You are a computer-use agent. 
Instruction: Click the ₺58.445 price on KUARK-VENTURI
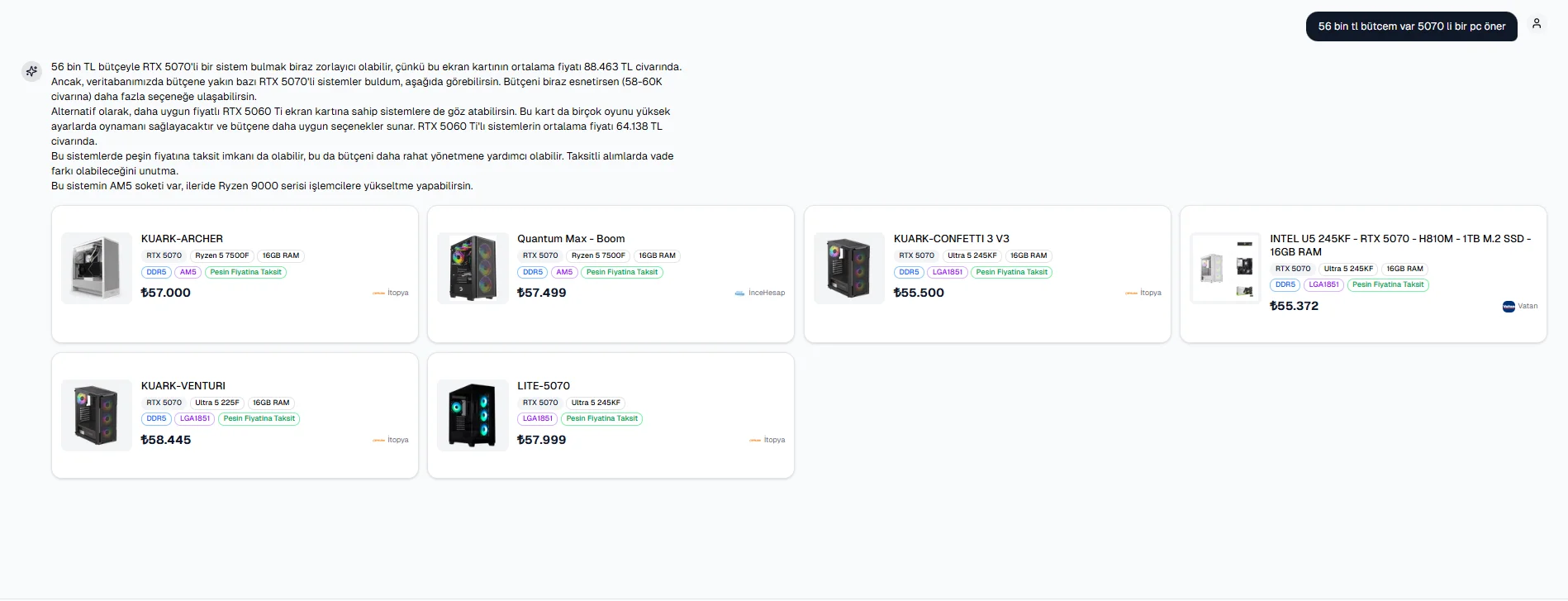[166, 440]
